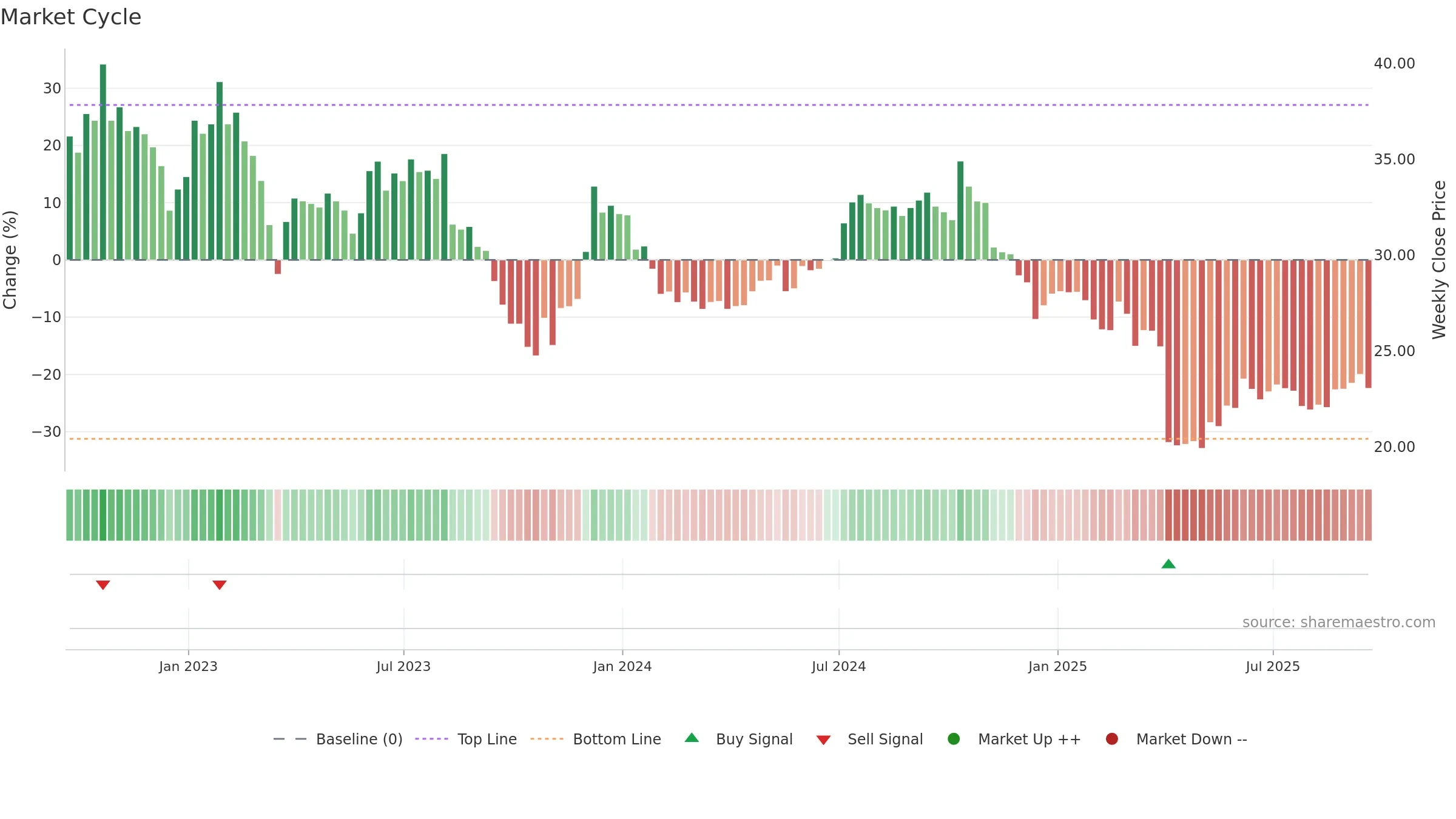Click the source: sharemaestro.com text
The image size is (1456, 819).
click(x=1339, y=622)
